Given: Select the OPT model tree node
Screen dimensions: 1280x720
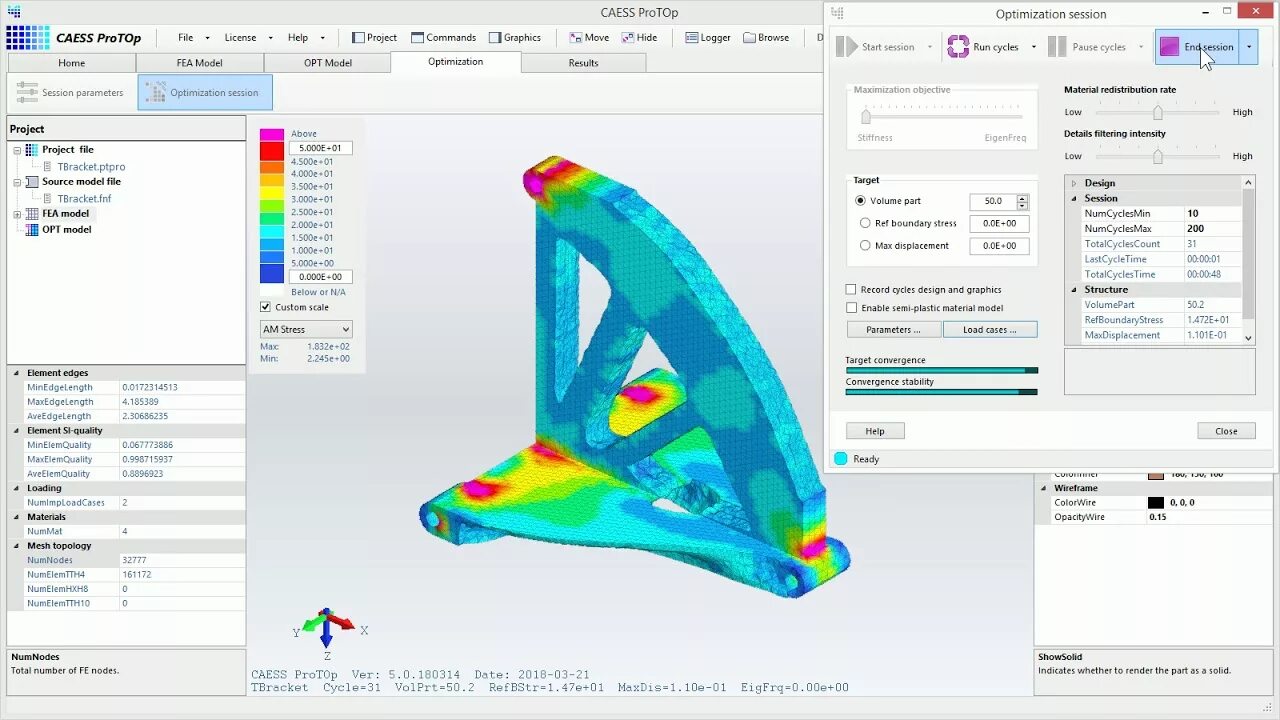Looking at the screenshot, I should (66, 229).
